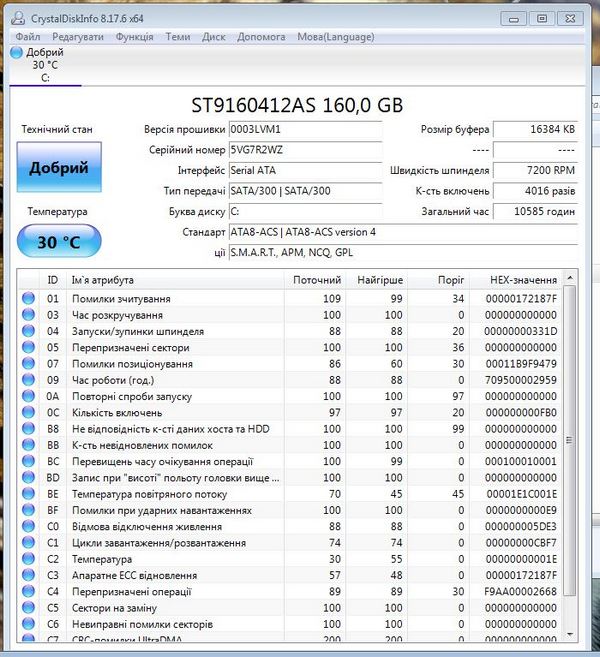Viewport: 600px width, 657px height.
Task: Click the serial number field 5VG7R2WZ
Action: coord(305,150)
